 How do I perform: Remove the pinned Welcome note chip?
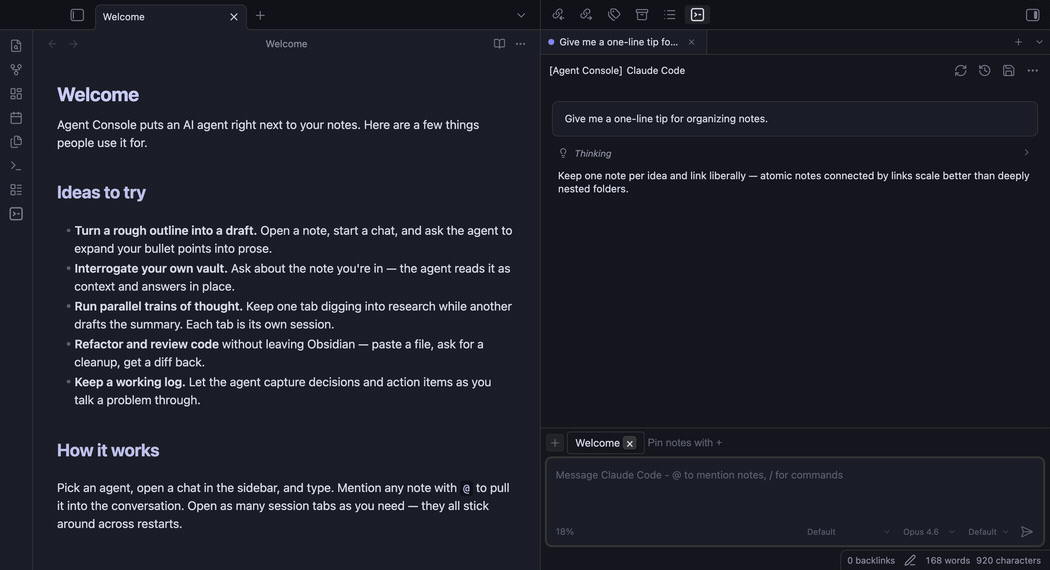pos(629,443)
